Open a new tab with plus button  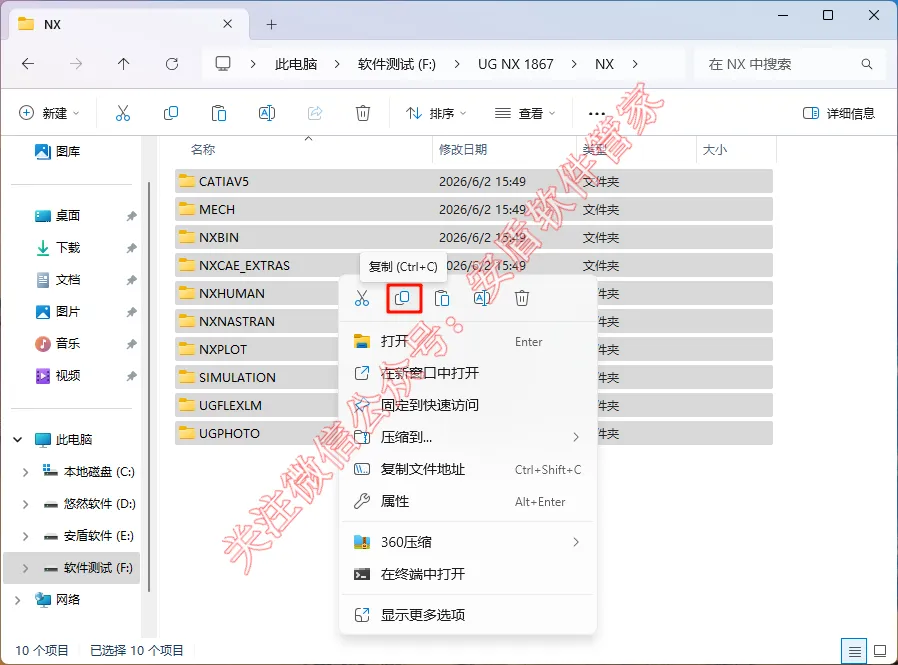tap(271, 25)
